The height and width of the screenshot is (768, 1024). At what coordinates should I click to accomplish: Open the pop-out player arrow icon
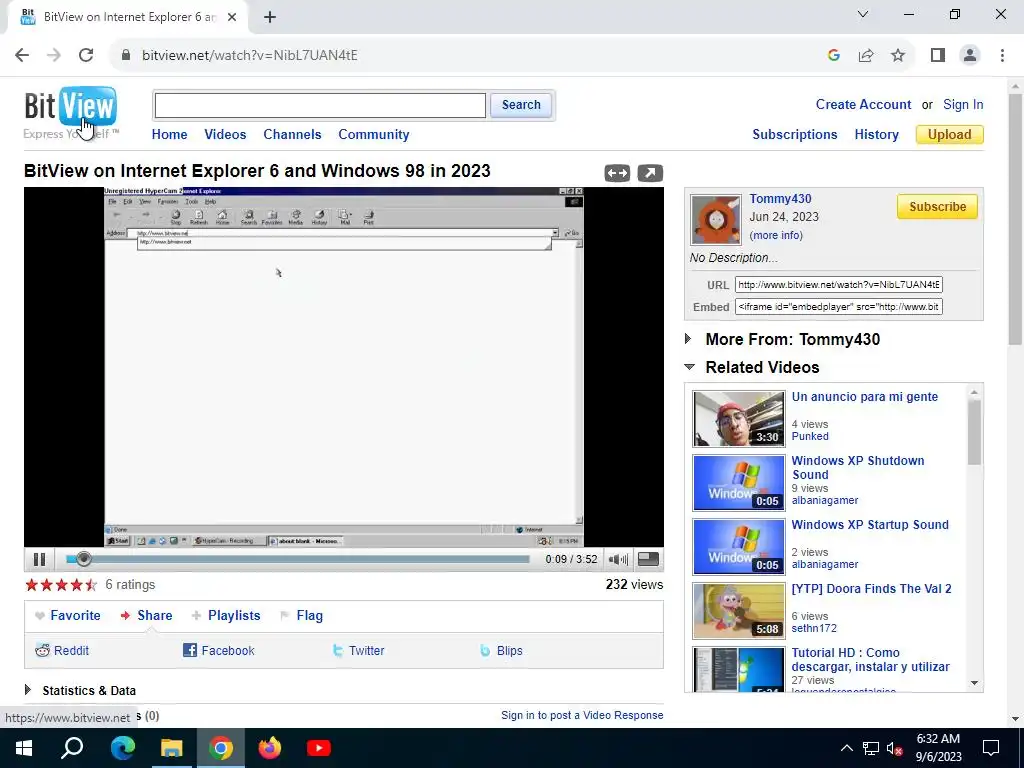tap(650, 173)
